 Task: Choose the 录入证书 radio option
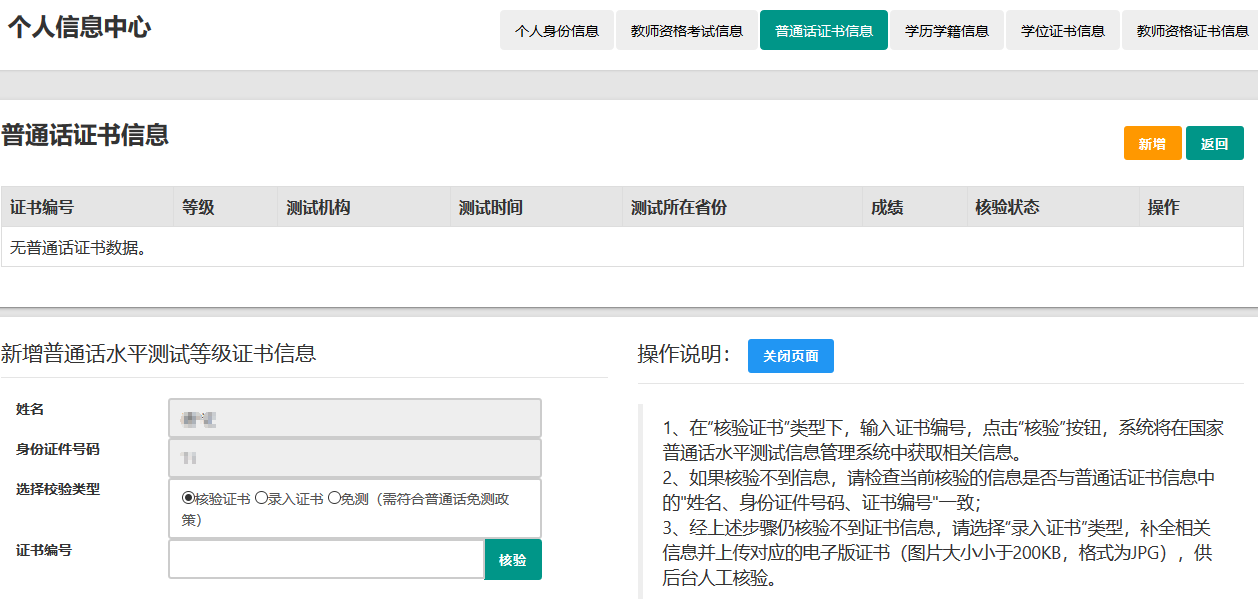pyautogui.click(x=261, y=498)
